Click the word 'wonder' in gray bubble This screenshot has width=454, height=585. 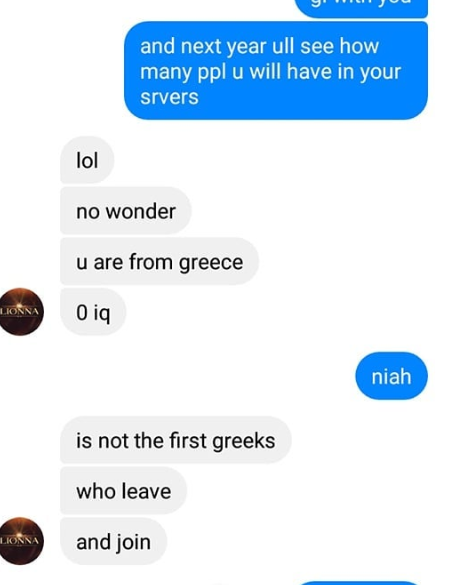tap(141, 212)
